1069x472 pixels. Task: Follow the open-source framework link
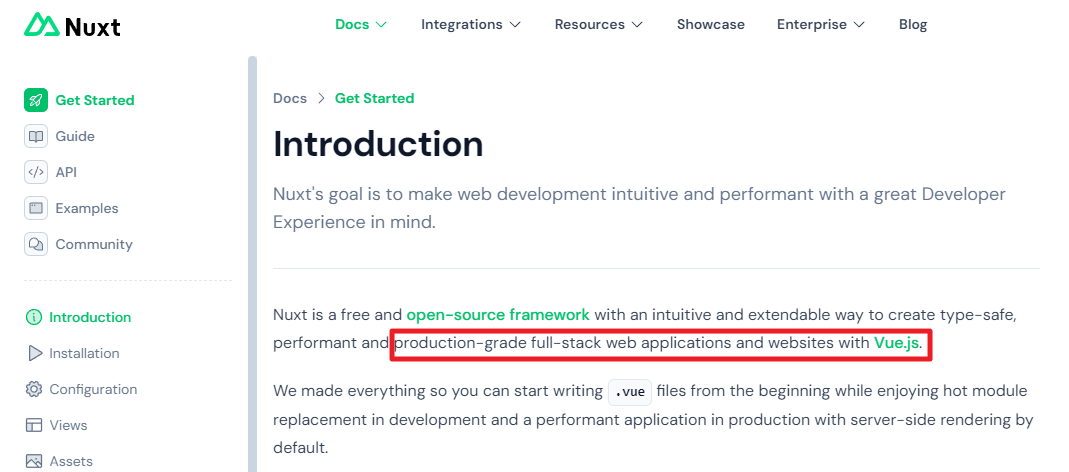[x=498, y=315]
